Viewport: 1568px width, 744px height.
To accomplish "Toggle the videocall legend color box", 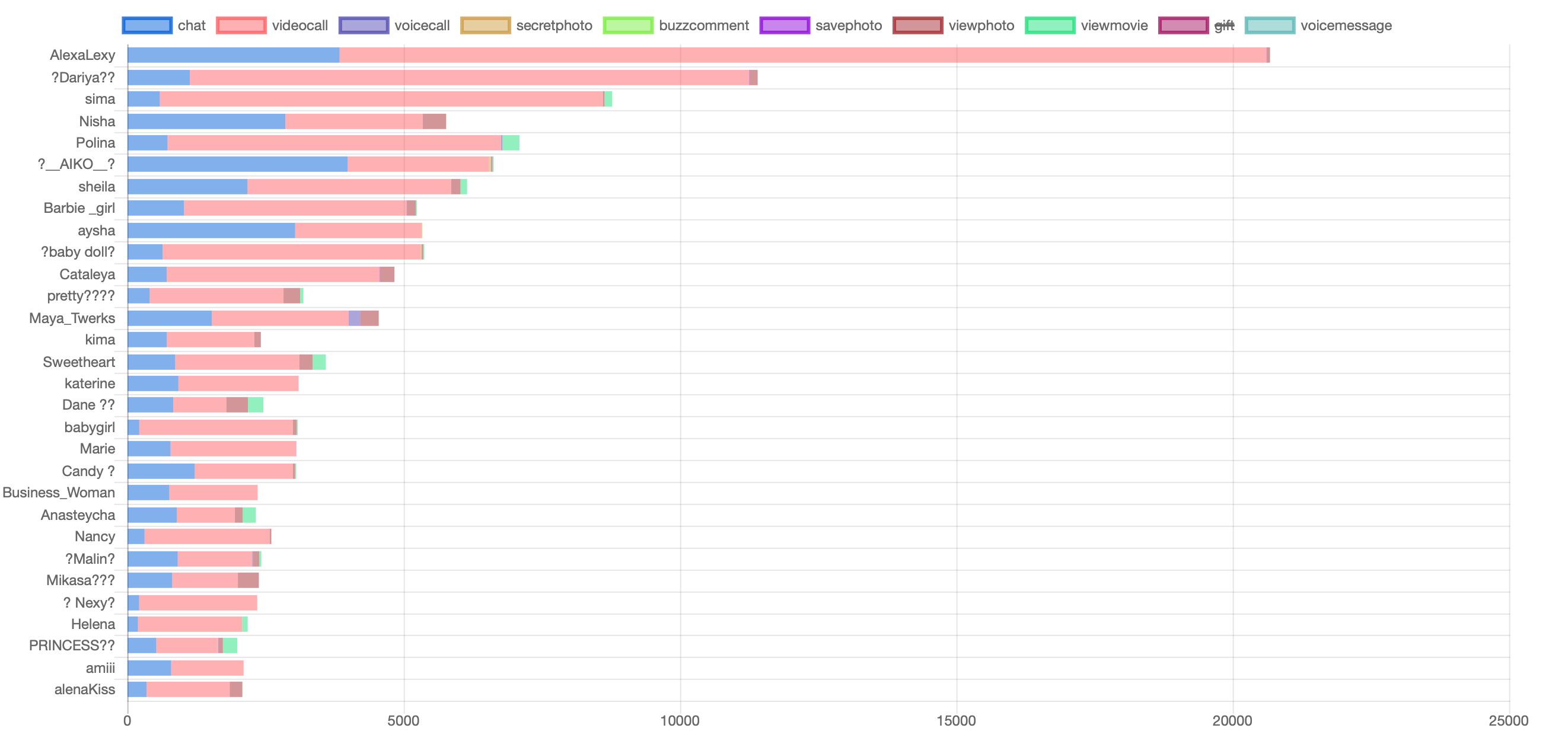I will pos(241,25).
